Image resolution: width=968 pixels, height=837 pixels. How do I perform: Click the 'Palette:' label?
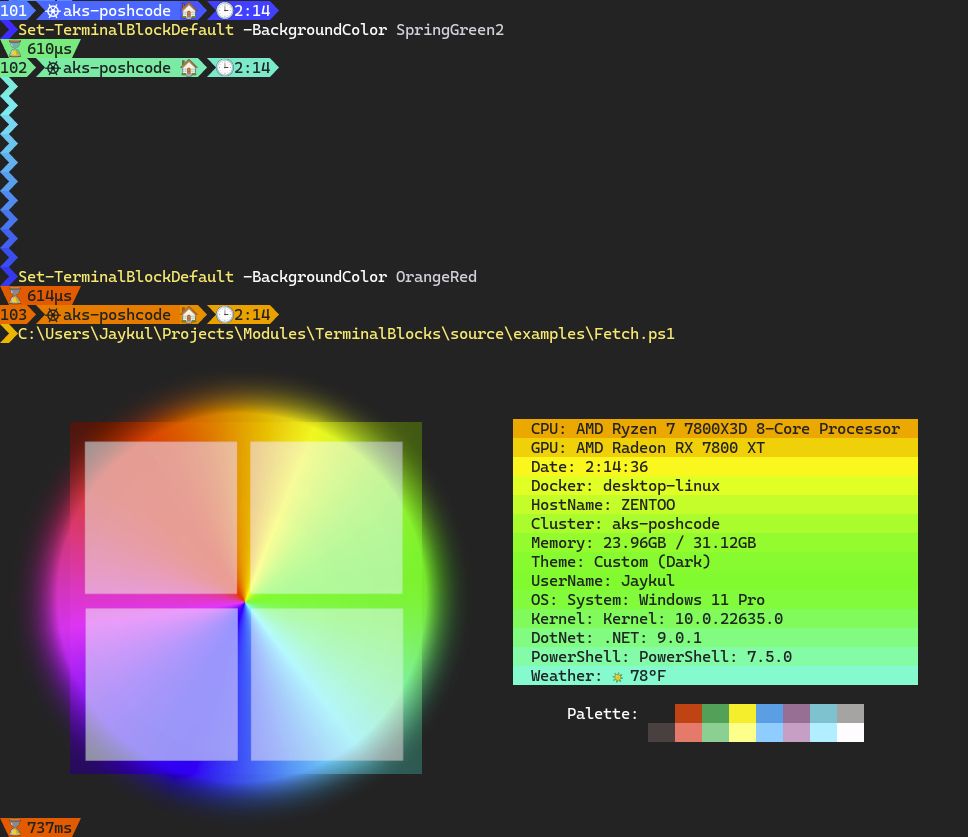(602, 714)
